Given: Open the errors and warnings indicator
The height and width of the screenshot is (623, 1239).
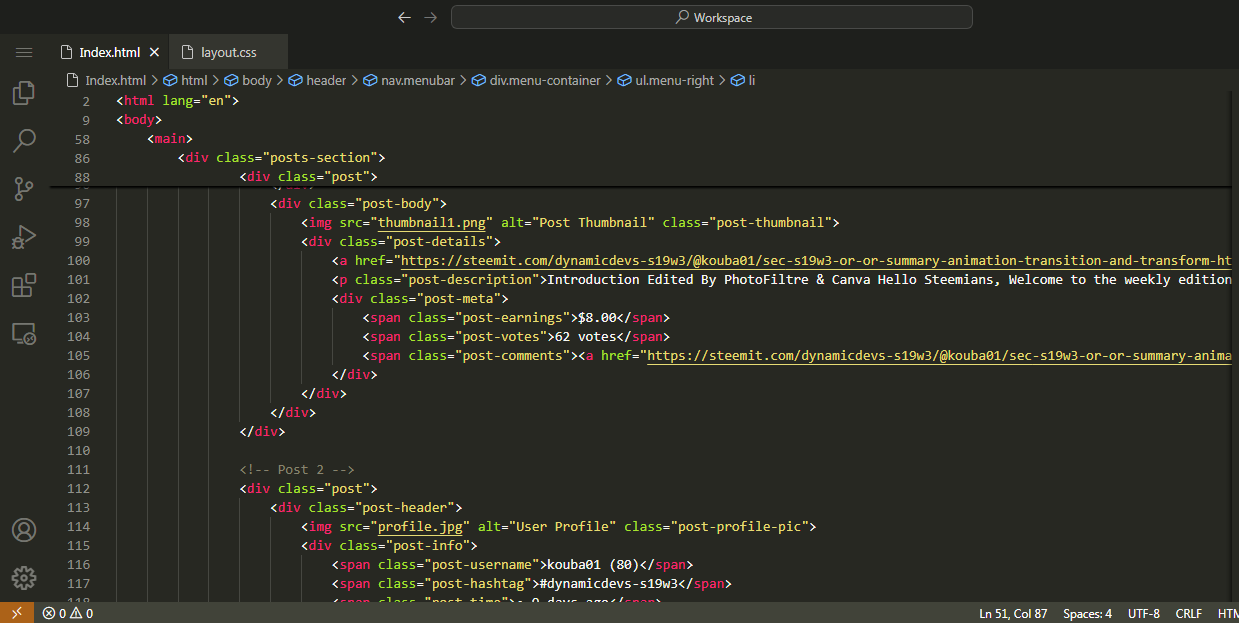Looking at the screenshot, I should pyautogui.click(x=68, y=613).
